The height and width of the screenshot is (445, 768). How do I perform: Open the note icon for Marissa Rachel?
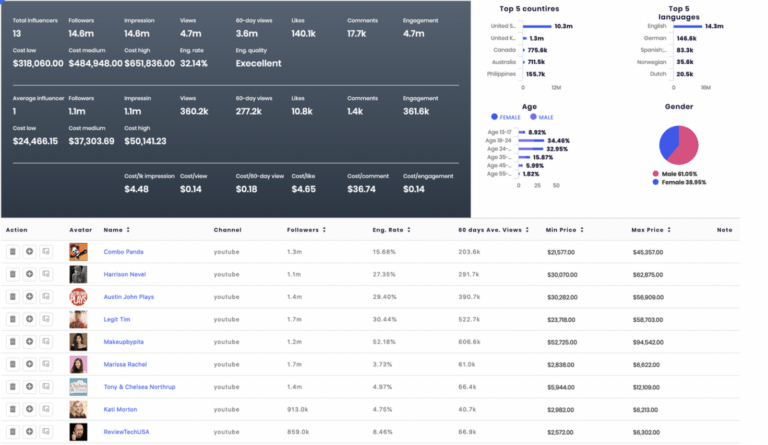tap(46, 364)
